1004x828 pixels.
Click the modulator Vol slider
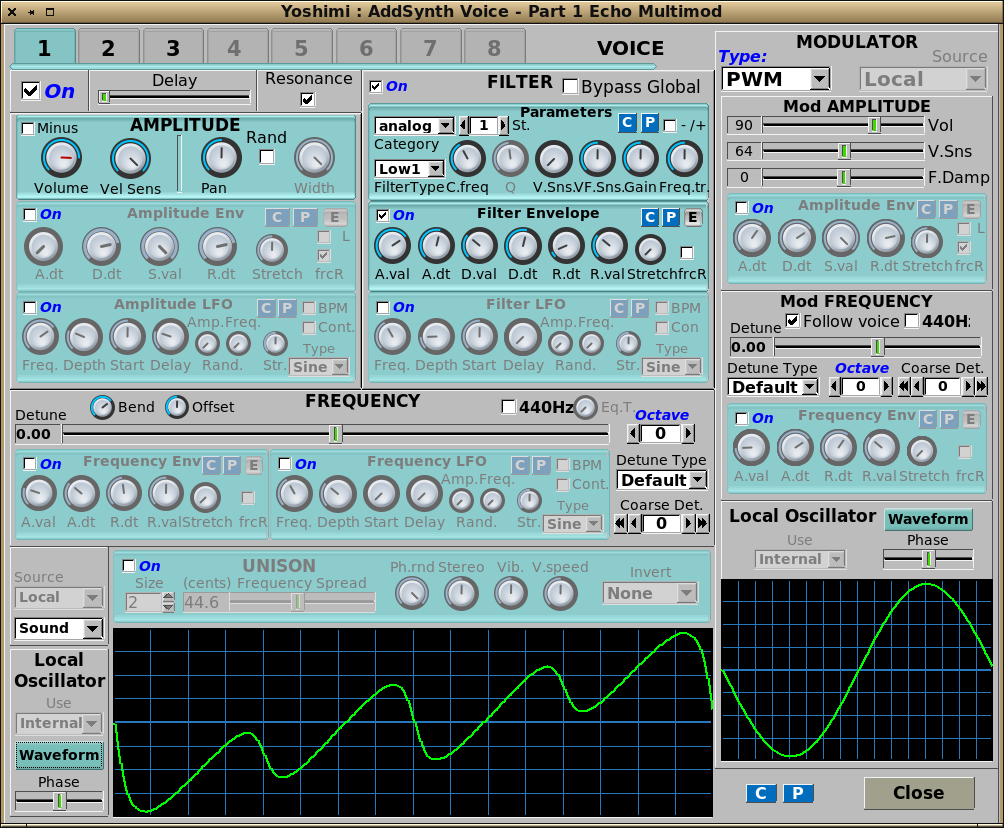pyautogui.click(x=873, y=125)
